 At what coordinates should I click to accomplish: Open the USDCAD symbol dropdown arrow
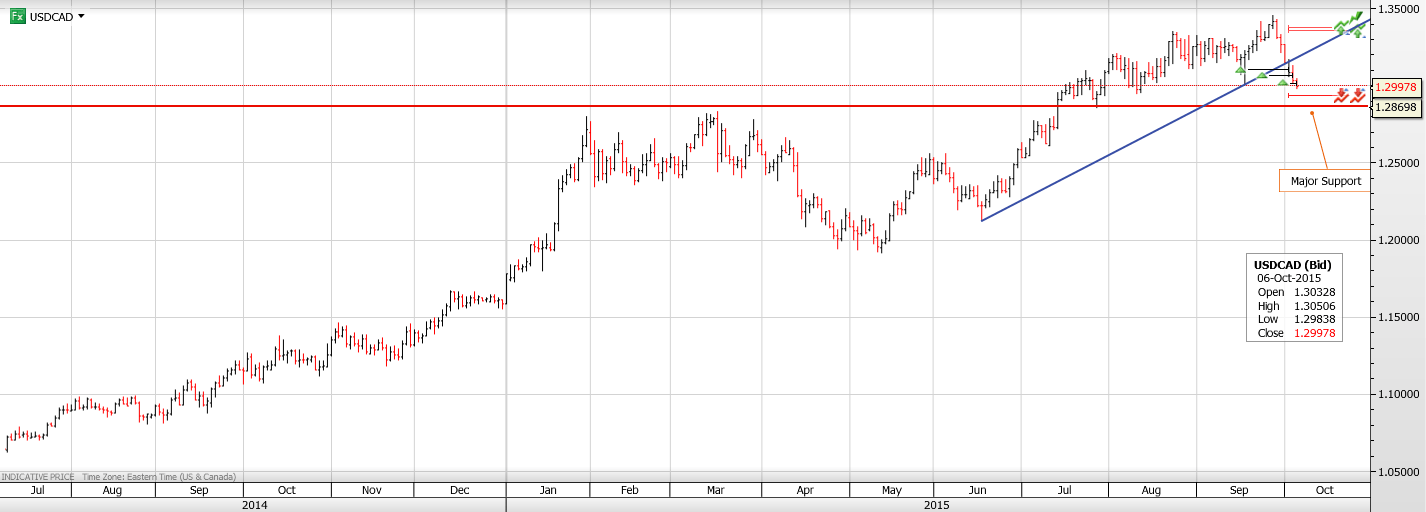coord(81,16)
